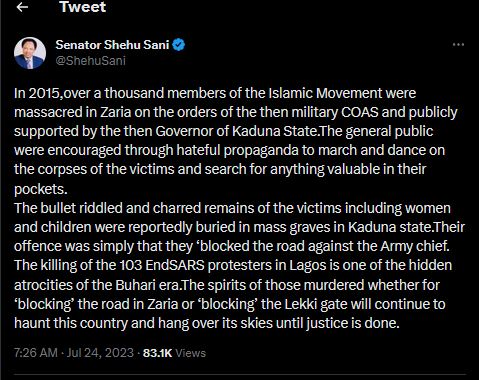Click the Tweet header title
This screenshot has width=479, height=380.
pos(83,7)
